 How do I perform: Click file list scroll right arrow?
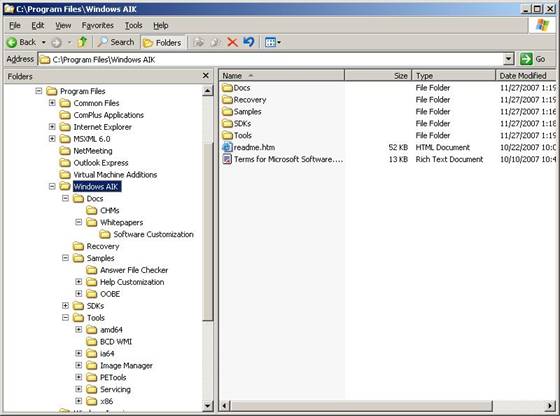[x=550, y=406]
